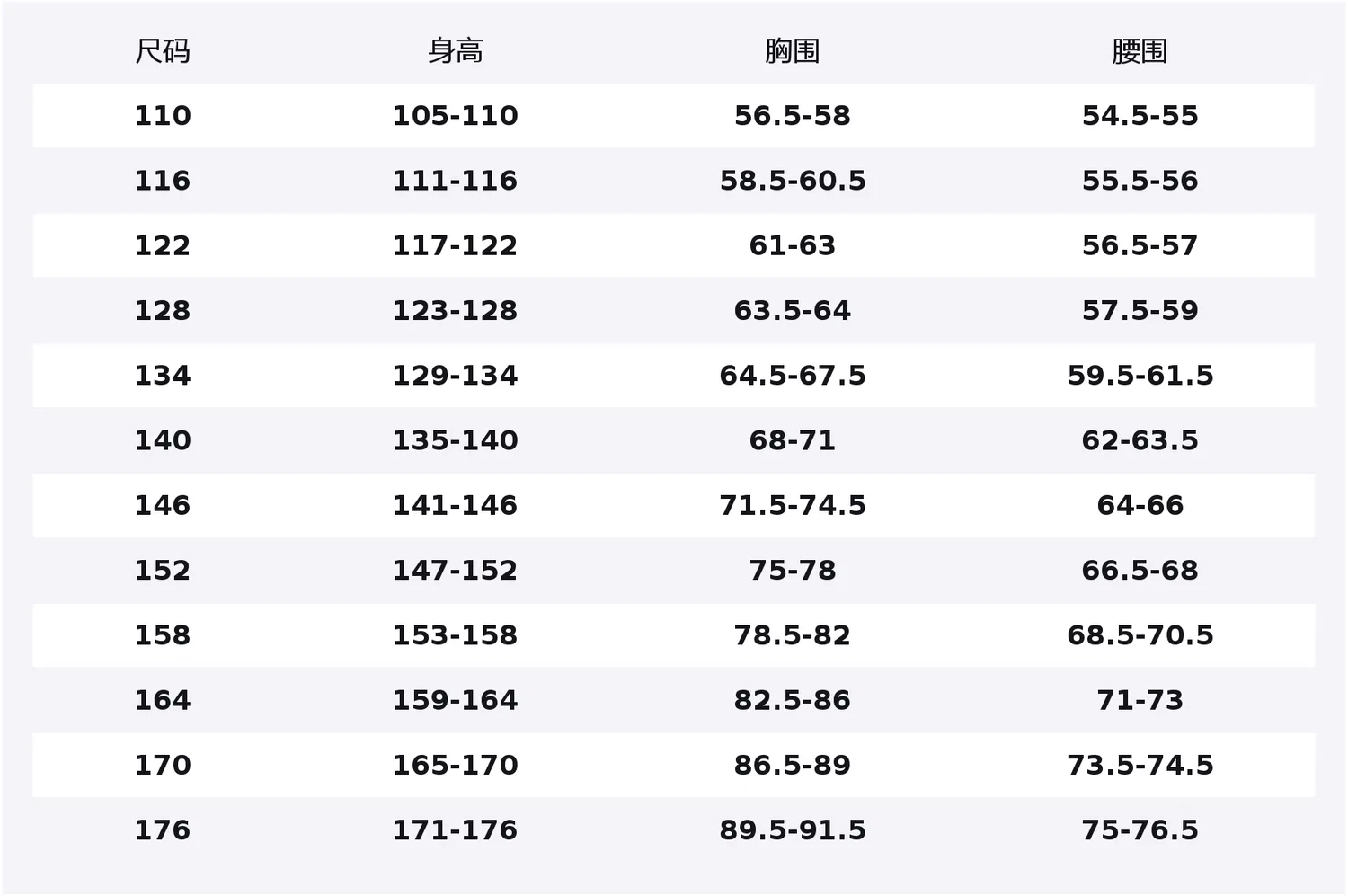Click chest value 63.5-64

[792, 311]
